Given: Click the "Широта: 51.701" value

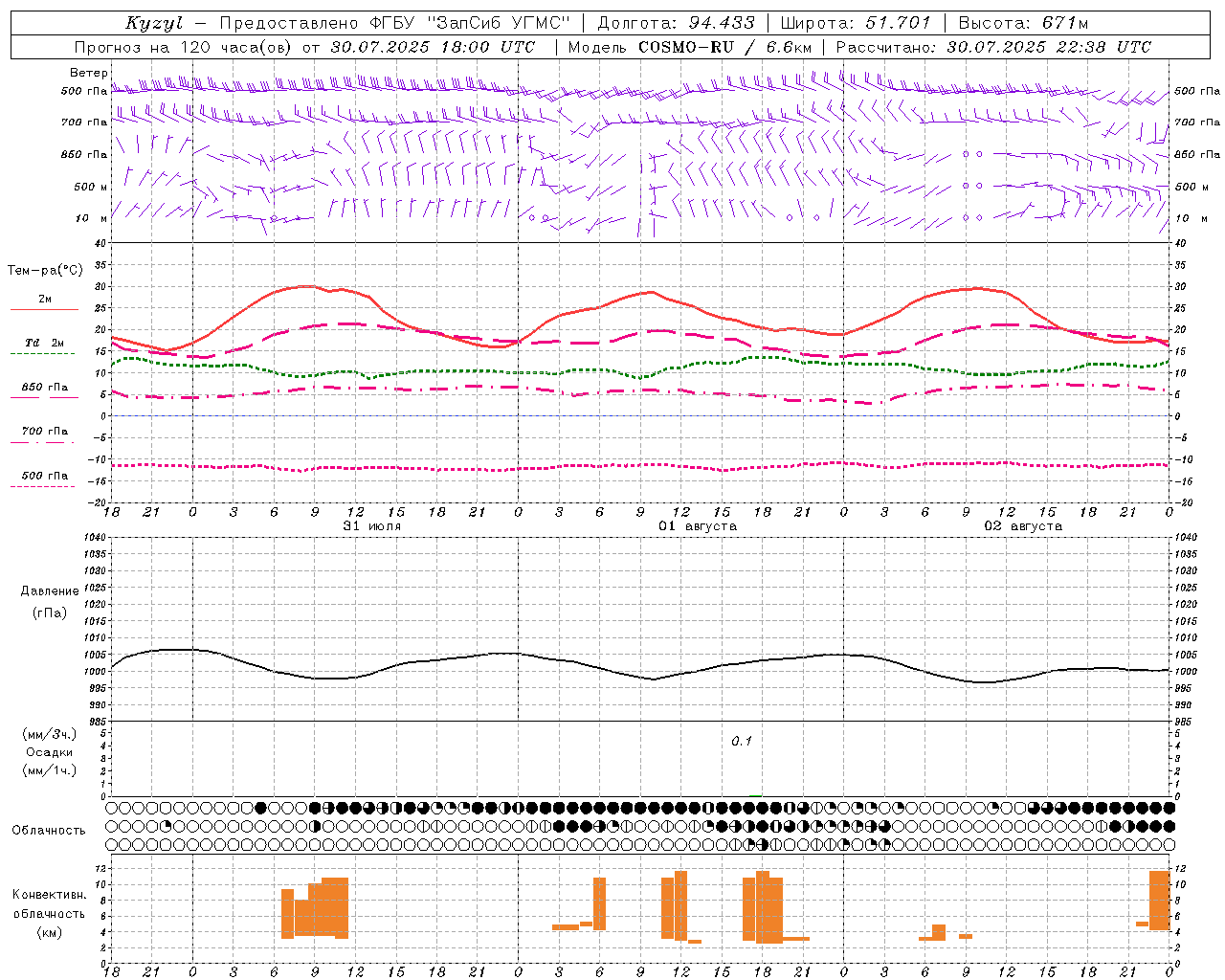Looking at the screenshot, I should [x=856, y=23].
